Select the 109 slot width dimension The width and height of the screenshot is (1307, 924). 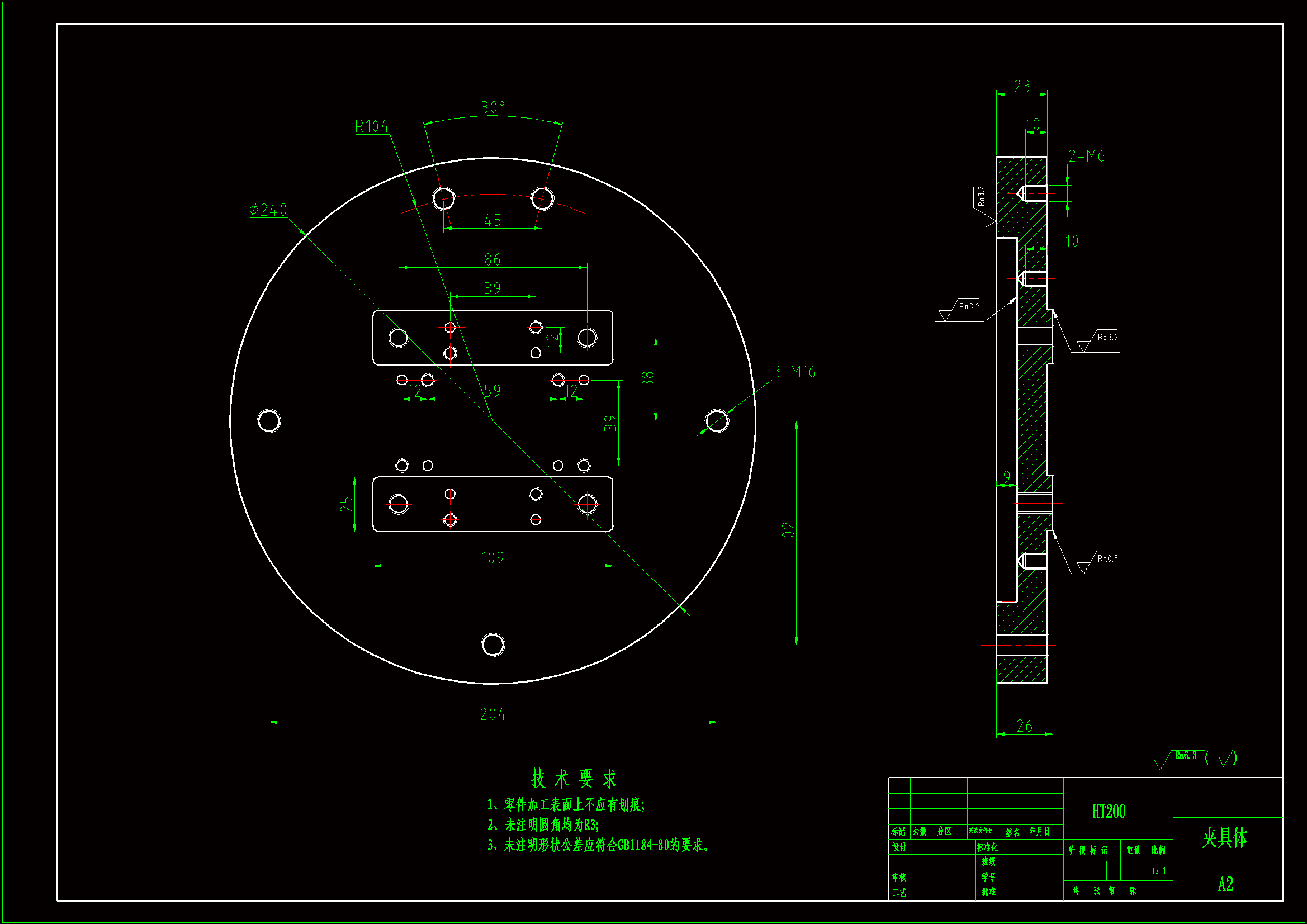pos(493,557)
